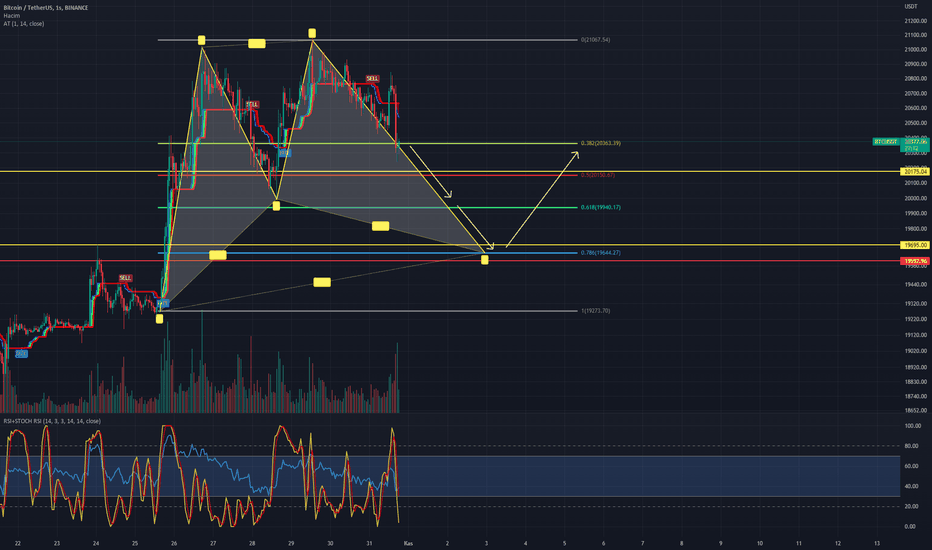Select the yellow 19695.00 price tag
This screenshot has width=932, height=550.
click(x=915, y=245)
